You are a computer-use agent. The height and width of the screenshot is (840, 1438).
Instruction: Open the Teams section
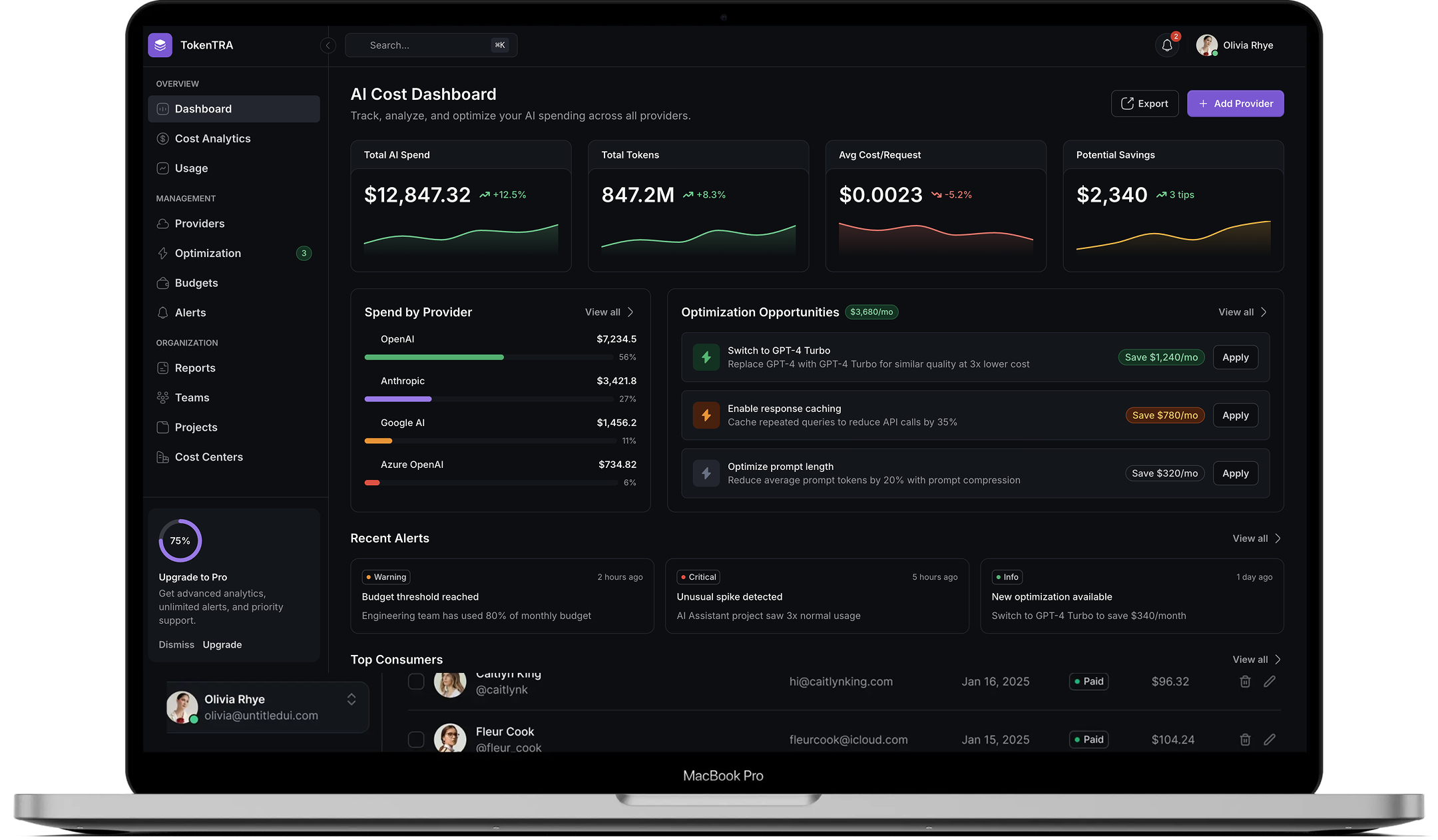191,397
